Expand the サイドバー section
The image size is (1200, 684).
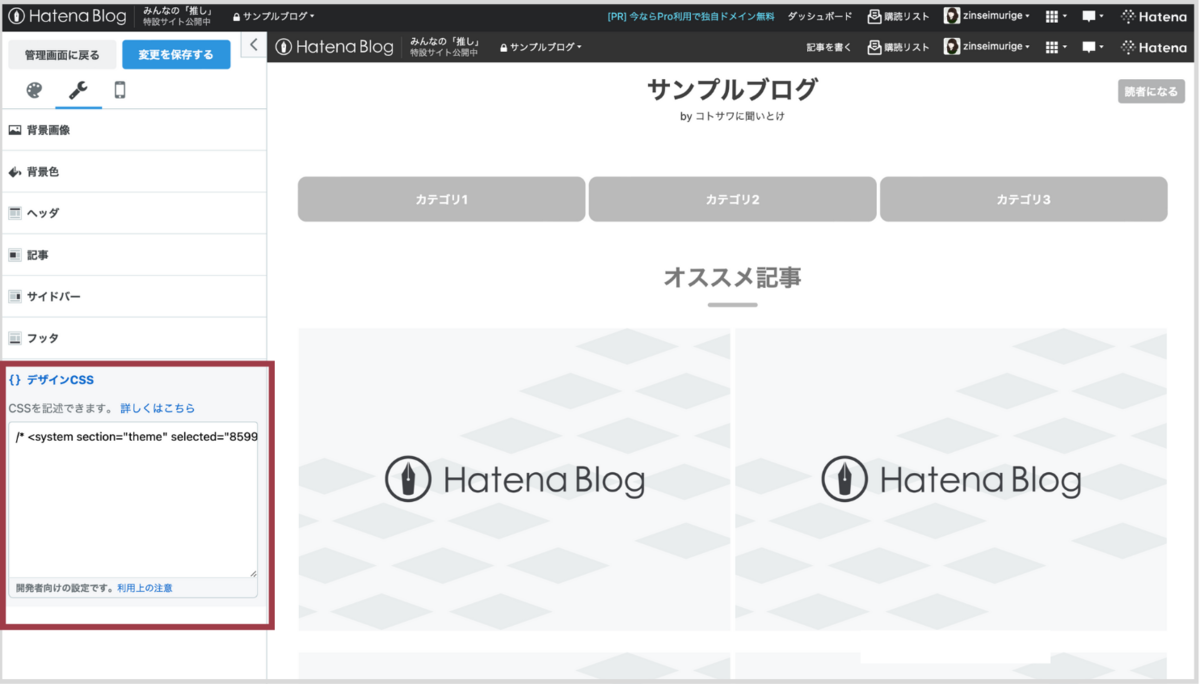(134, 297)
